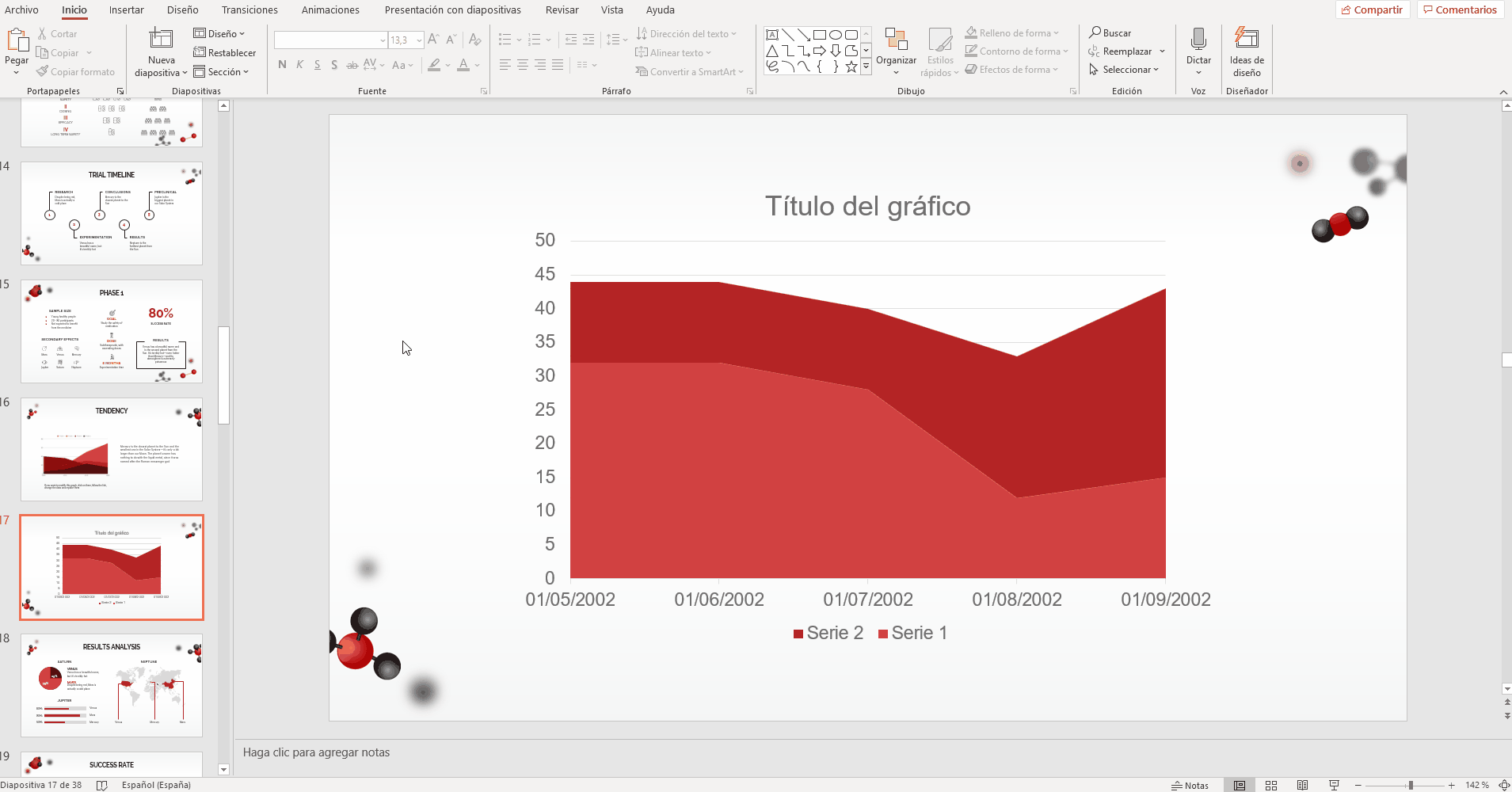Click the Pegar (paste) clipboard icon
Viewport: 1512px width, 792px height.
point(17,40)
